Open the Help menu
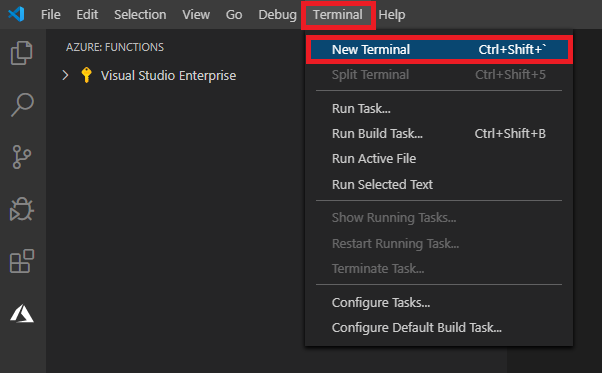 tap(392, 15)
